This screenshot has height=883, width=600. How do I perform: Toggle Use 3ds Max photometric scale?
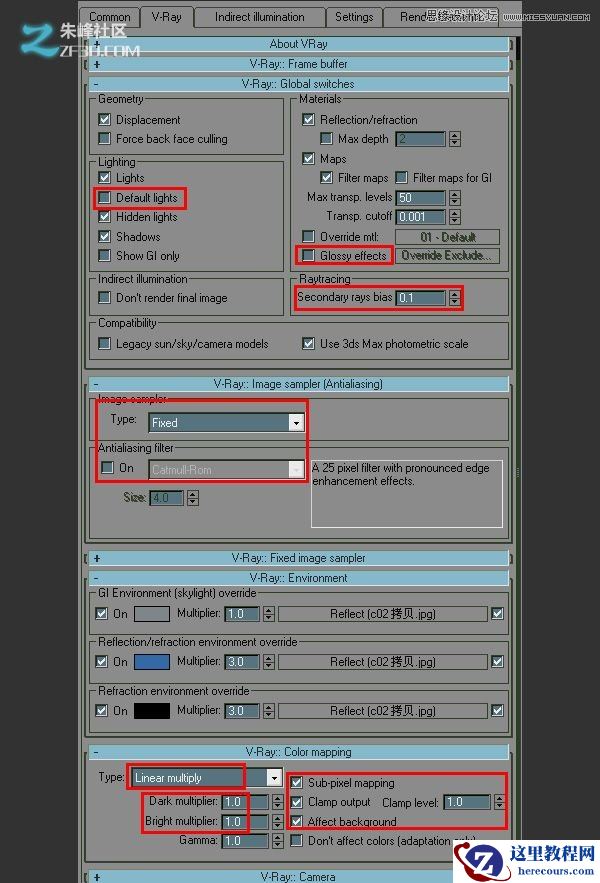click(308, 344)
